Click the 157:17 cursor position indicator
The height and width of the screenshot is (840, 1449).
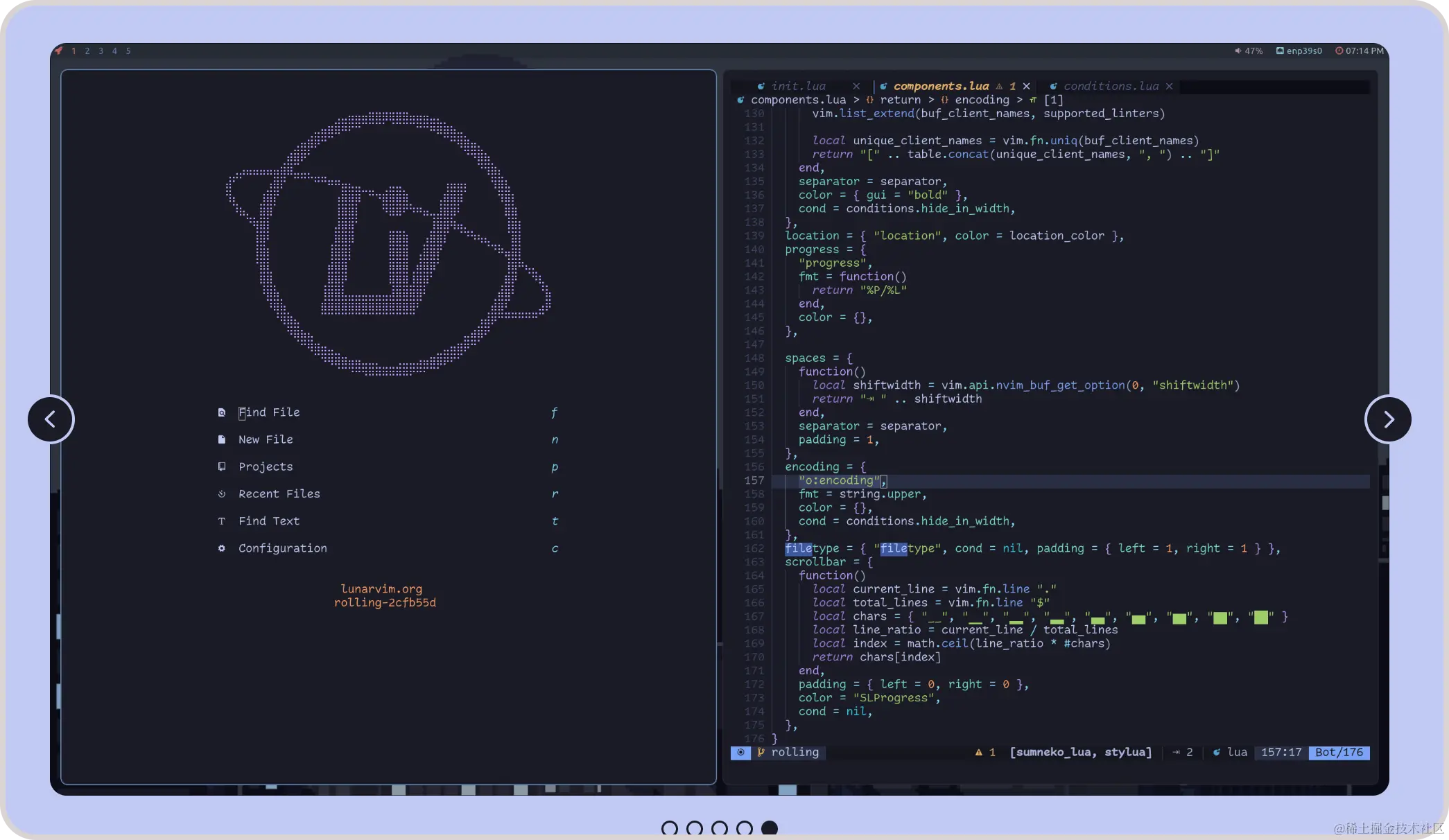1281,753
